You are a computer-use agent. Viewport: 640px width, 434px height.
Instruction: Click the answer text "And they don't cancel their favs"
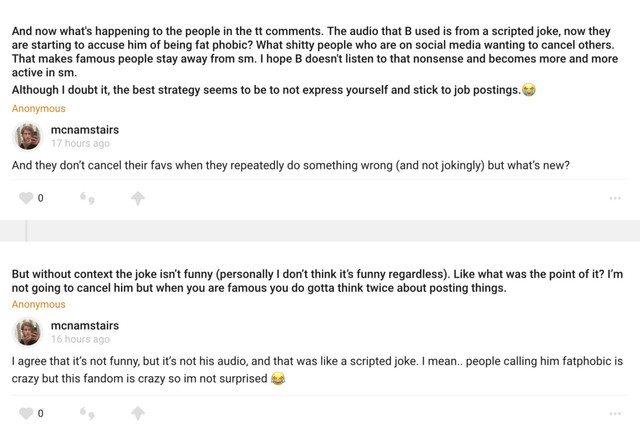point(291,165)
